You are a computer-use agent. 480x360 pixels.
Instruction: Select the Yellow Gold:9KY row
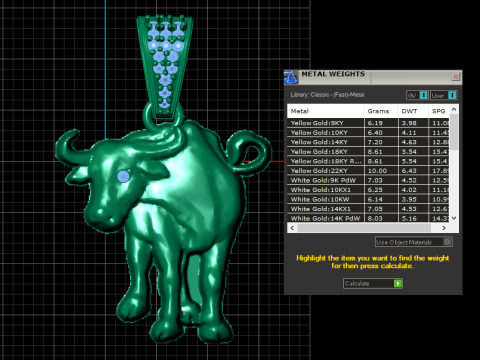tap(368, 123)
